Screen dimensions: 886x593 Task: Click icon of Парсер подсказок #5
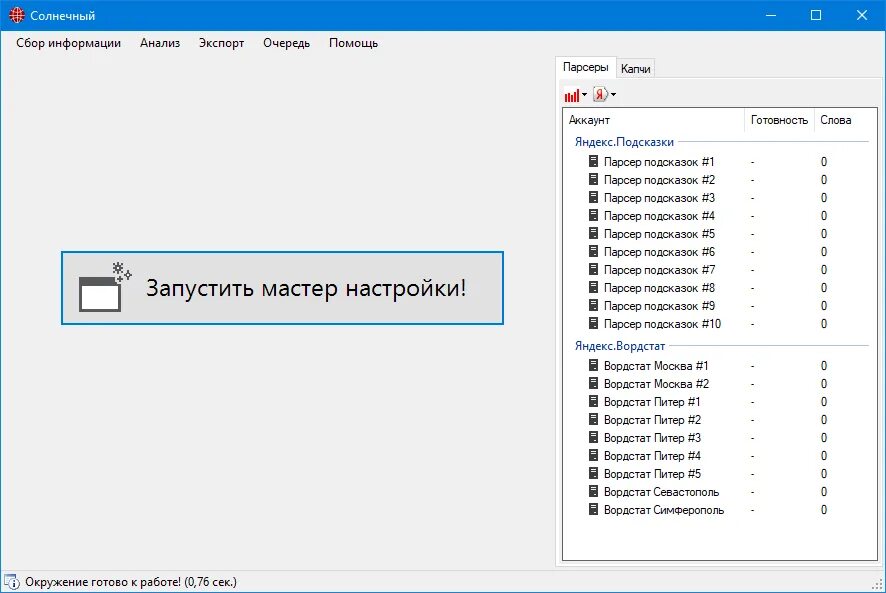593,233
